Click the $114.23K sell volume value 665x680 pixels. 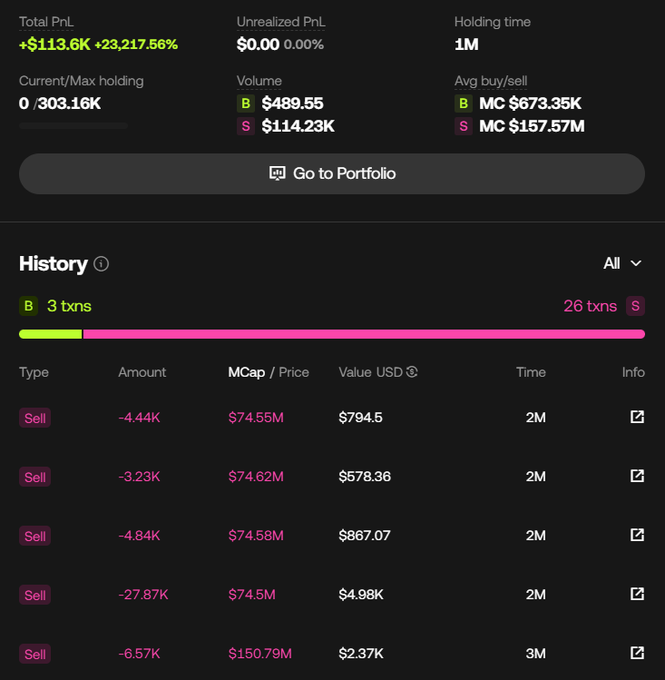tap(298, 126)
